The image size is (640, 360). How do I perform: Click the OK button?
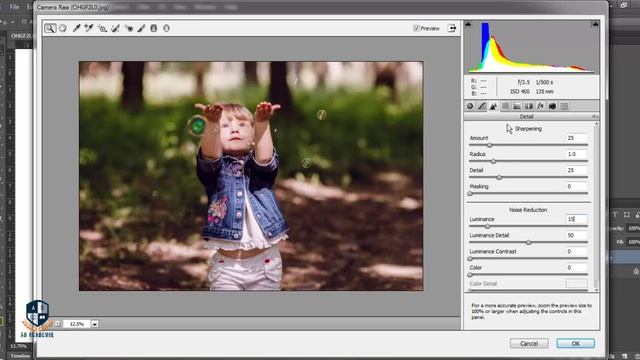(576, 344)
